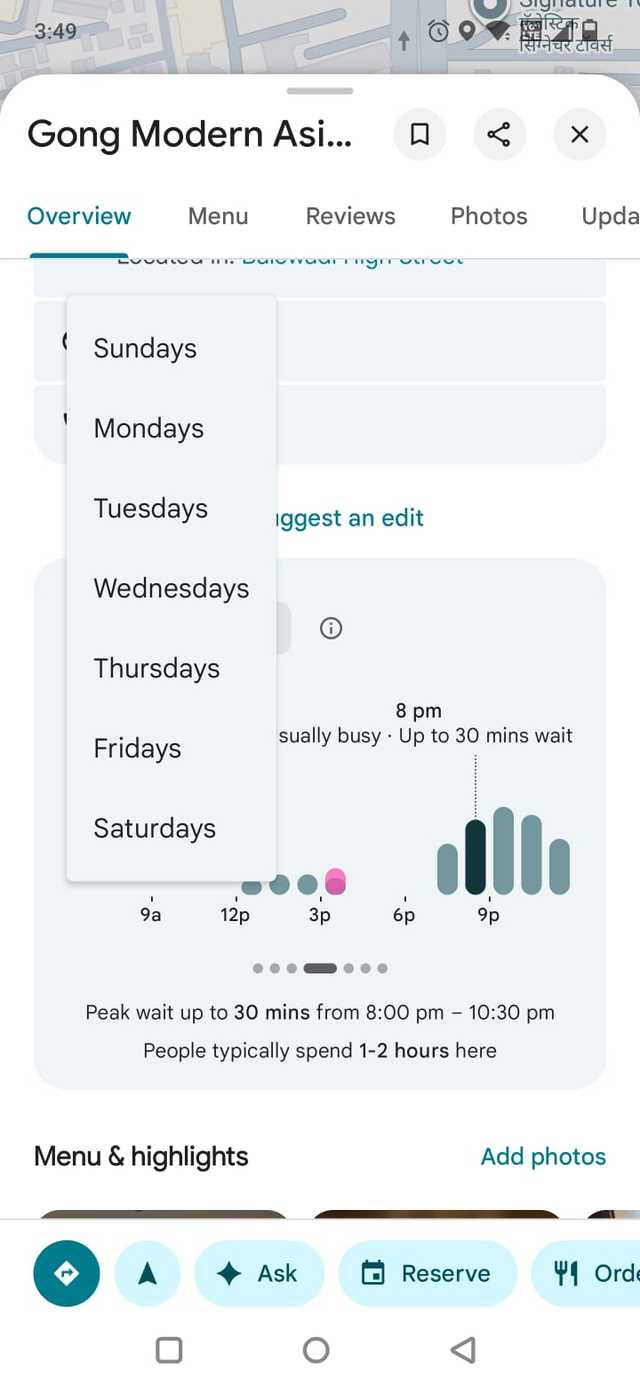Close the place details sheet
Screen dimensions: 640x1387
click(579, 134)
